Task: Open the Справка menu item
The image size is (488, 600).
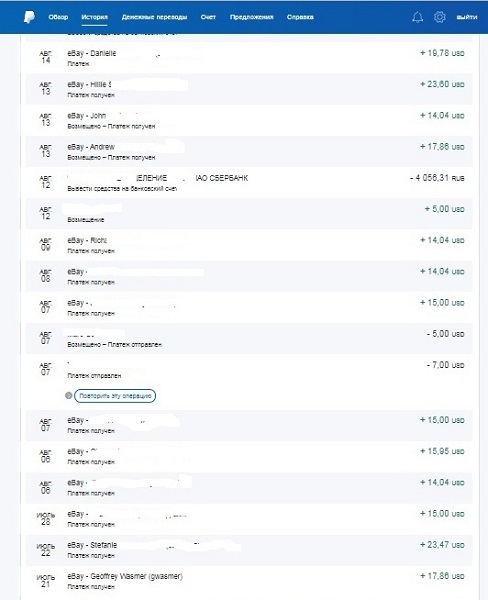Action: pos(300,17)
